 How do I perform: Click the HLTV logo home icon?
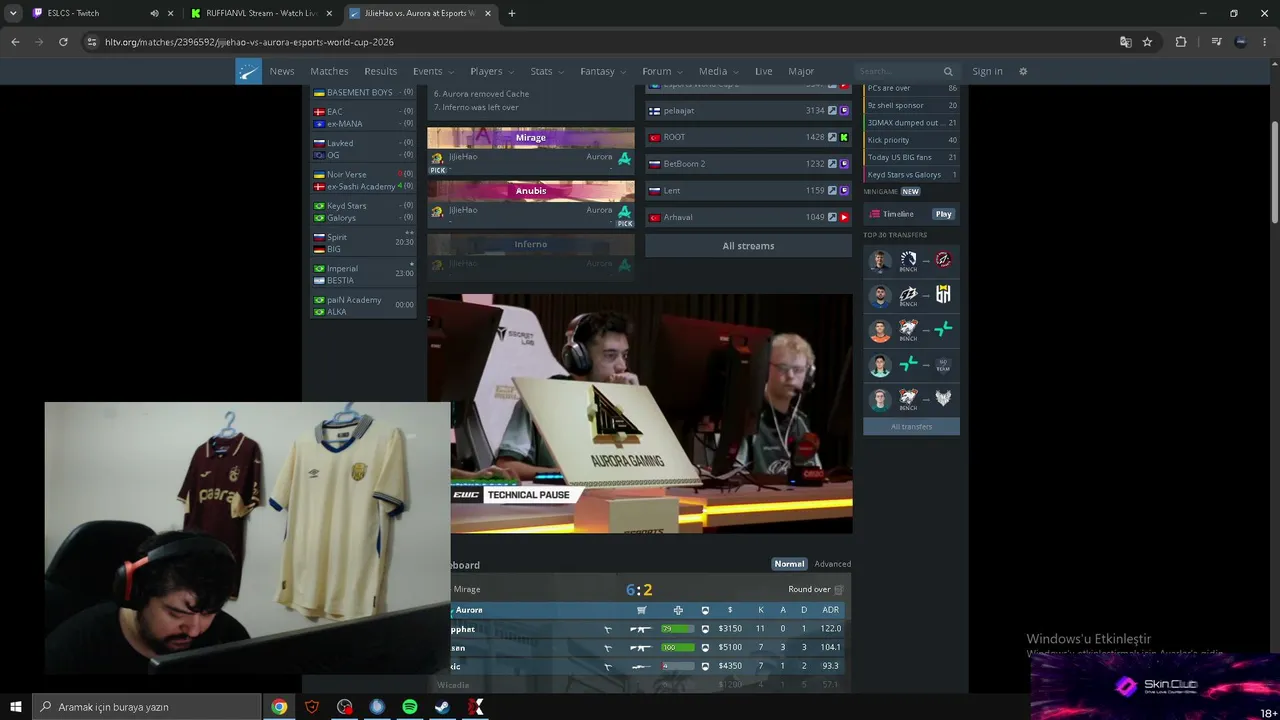(x=248, y=71)
